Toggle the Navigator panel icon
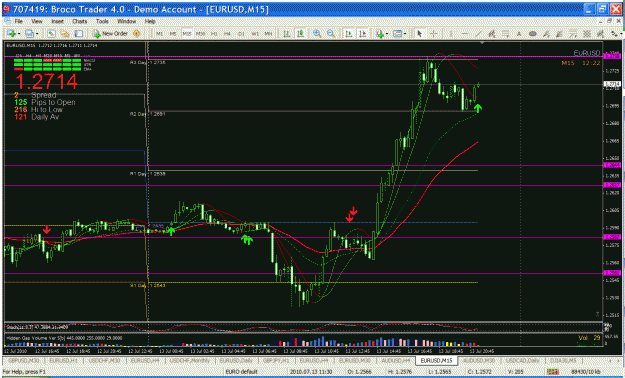The image size is (625, 378). [65, 34]
